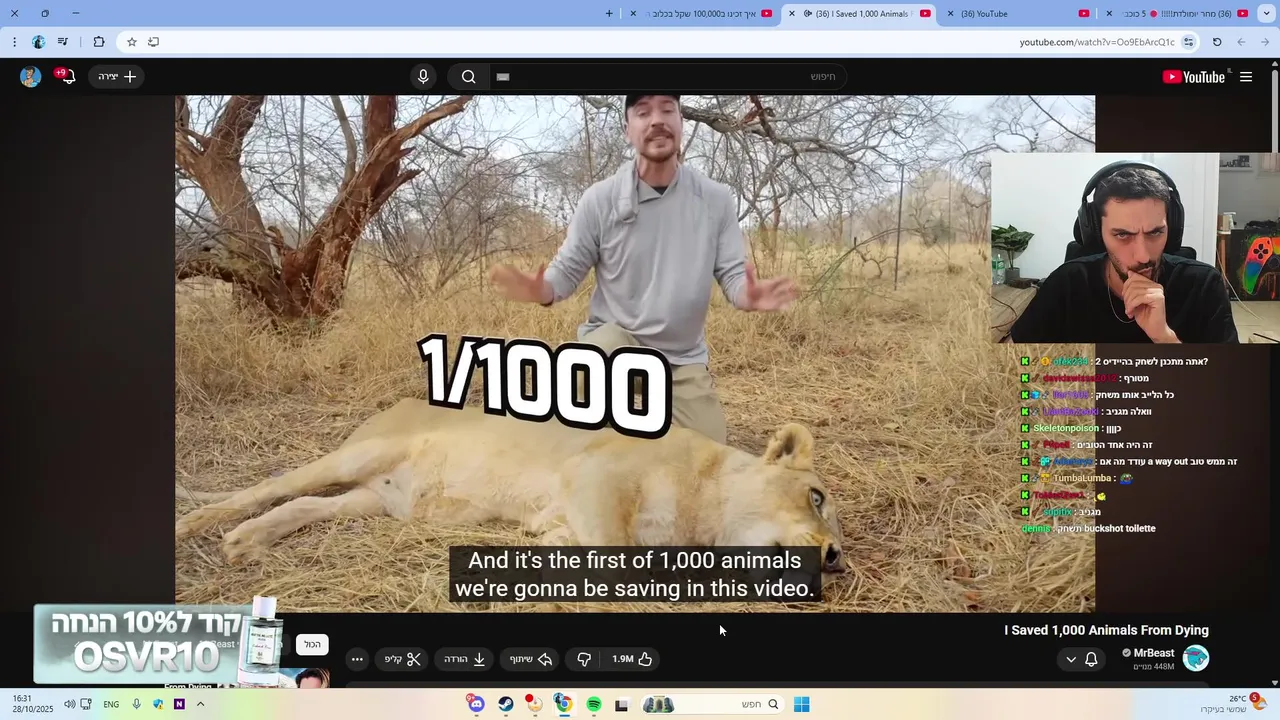
Task: Like the video (1.9M)
Action: (x=632, y=659)
